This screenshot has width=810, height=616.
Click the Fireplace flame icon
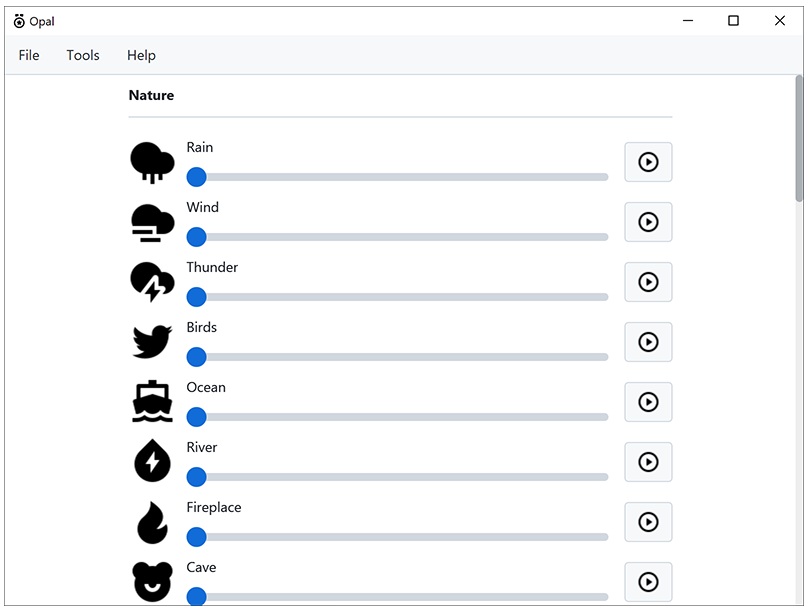point(152,522)
